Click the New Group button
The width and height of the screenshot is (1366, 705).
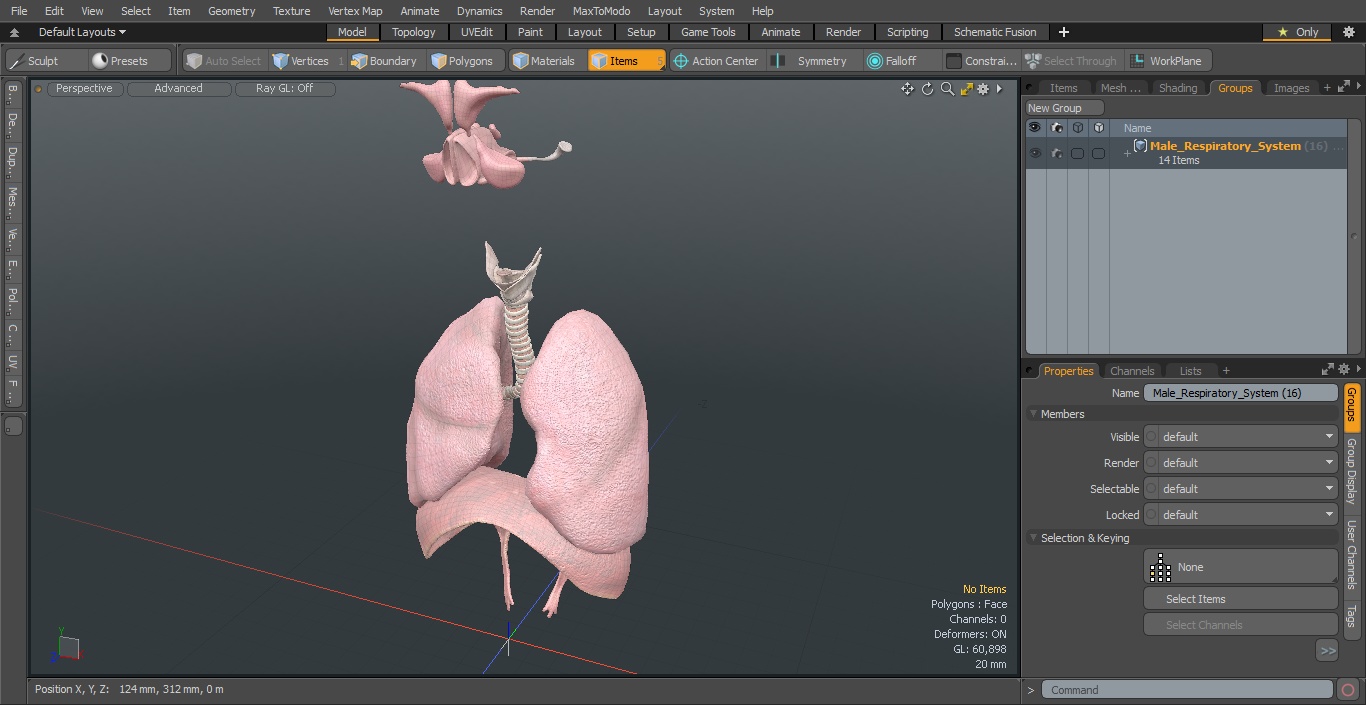click(1064, 108)
